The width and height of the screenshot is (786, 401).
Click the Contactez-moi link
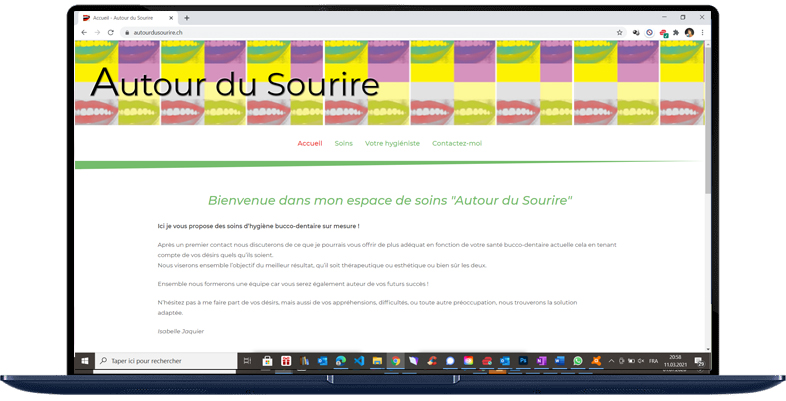tap(456, 143)
